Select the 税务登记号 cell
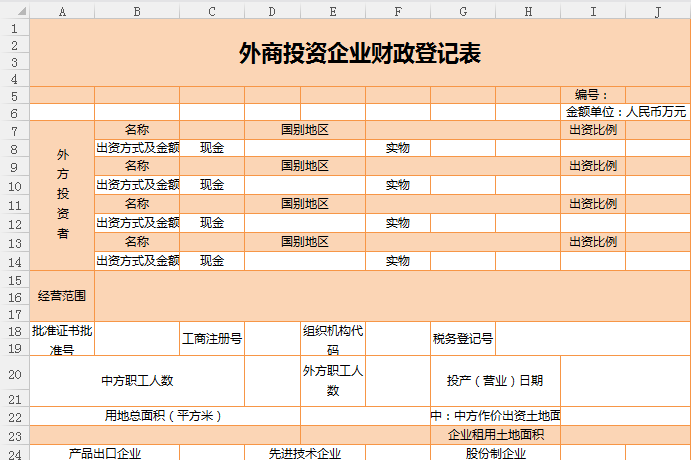 point(463,338)
